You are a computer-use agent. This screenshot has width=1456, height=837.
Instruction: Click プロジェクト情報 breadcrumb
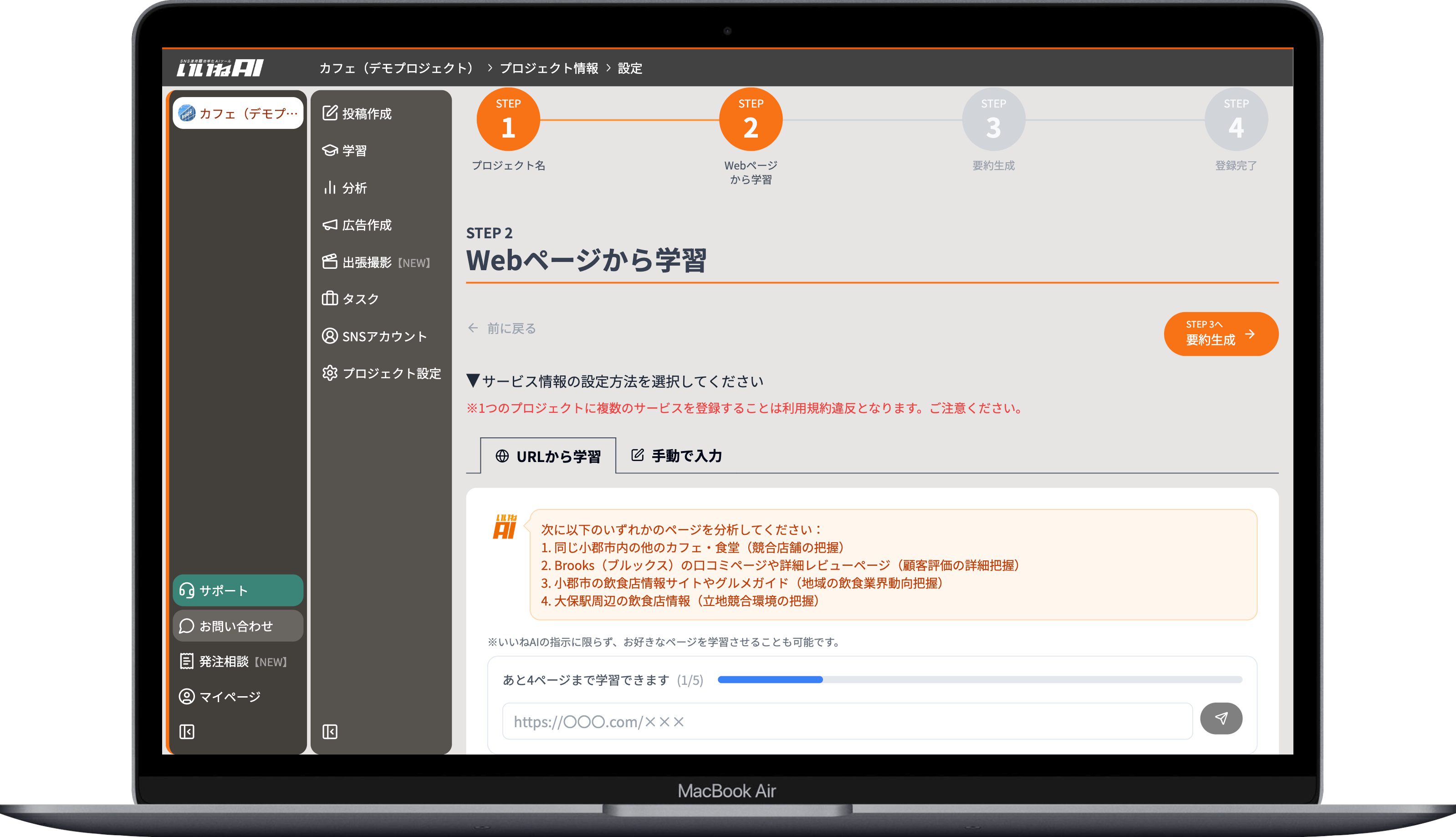549,68
